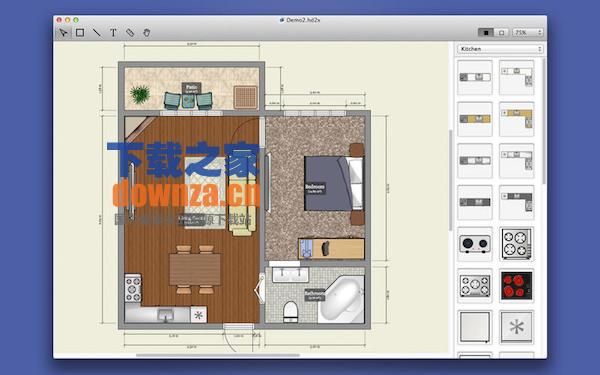
Task: Pick the dark gray straight counter thumbnail
Action: [x=475, y=202]
